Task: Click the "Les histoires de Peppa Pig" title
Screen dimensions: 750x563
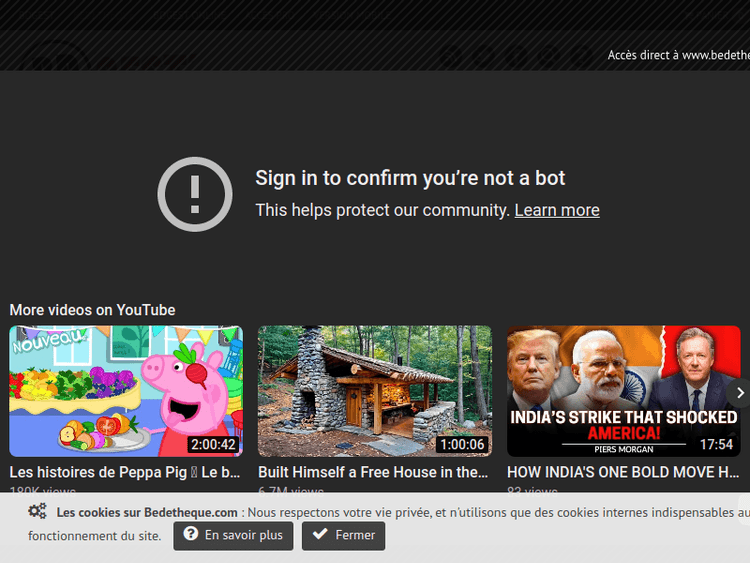Action: [125, 472]
